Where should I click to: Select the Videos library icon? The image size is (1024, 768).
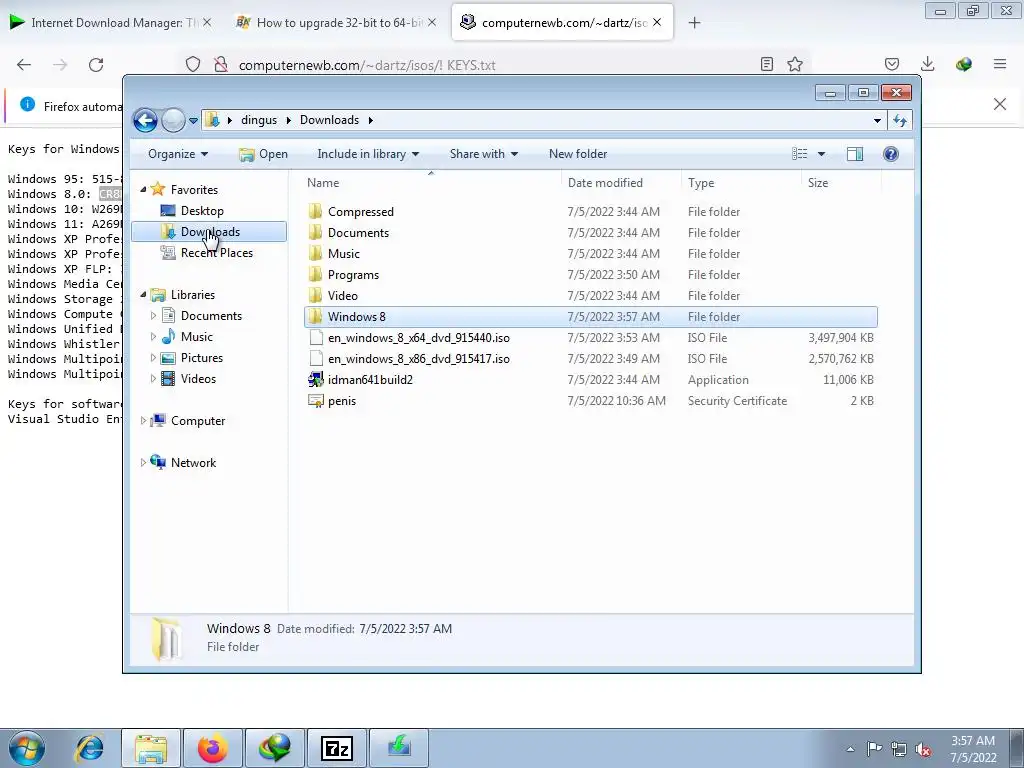pos(168,379)
